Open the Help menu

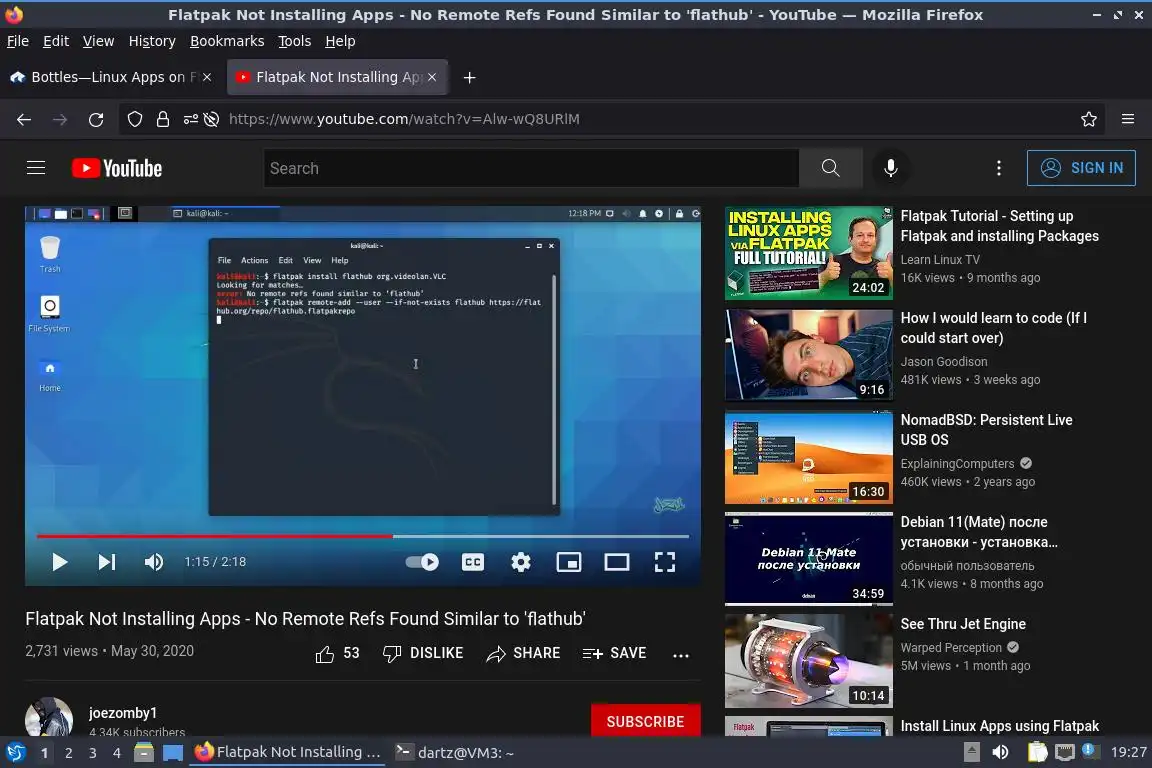click(340, 41)
